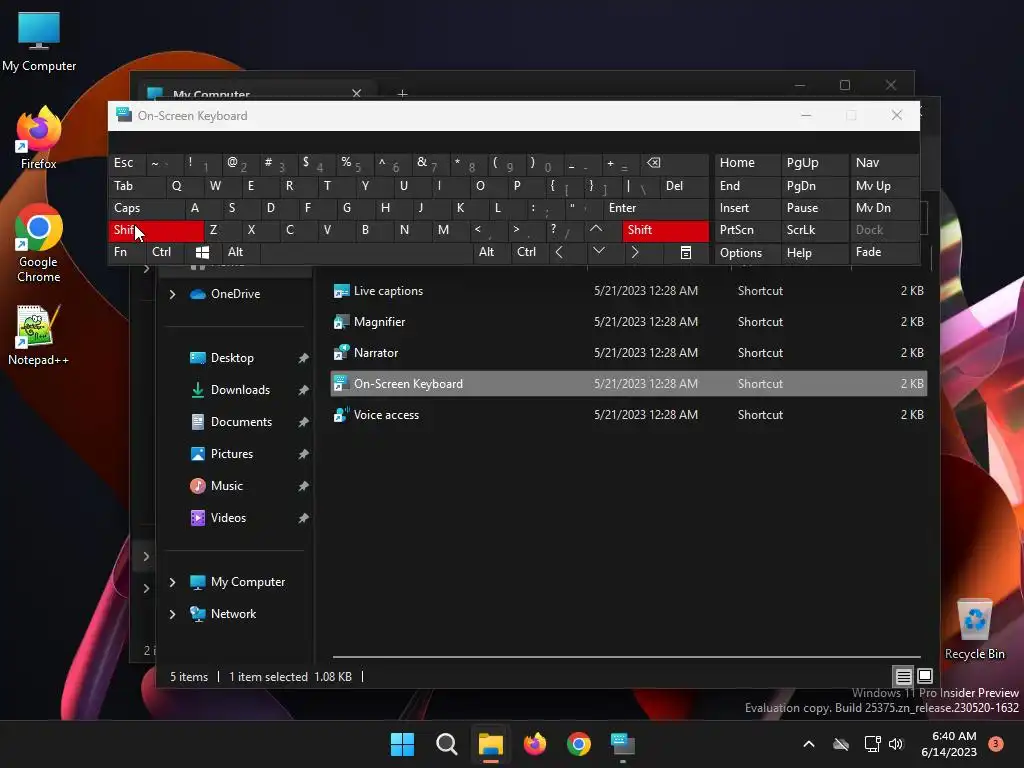The width and height of the screenshot is (1024, 768).
Task: Click the spacebar on On-Screen Keyboard
Action: (366, 252)
